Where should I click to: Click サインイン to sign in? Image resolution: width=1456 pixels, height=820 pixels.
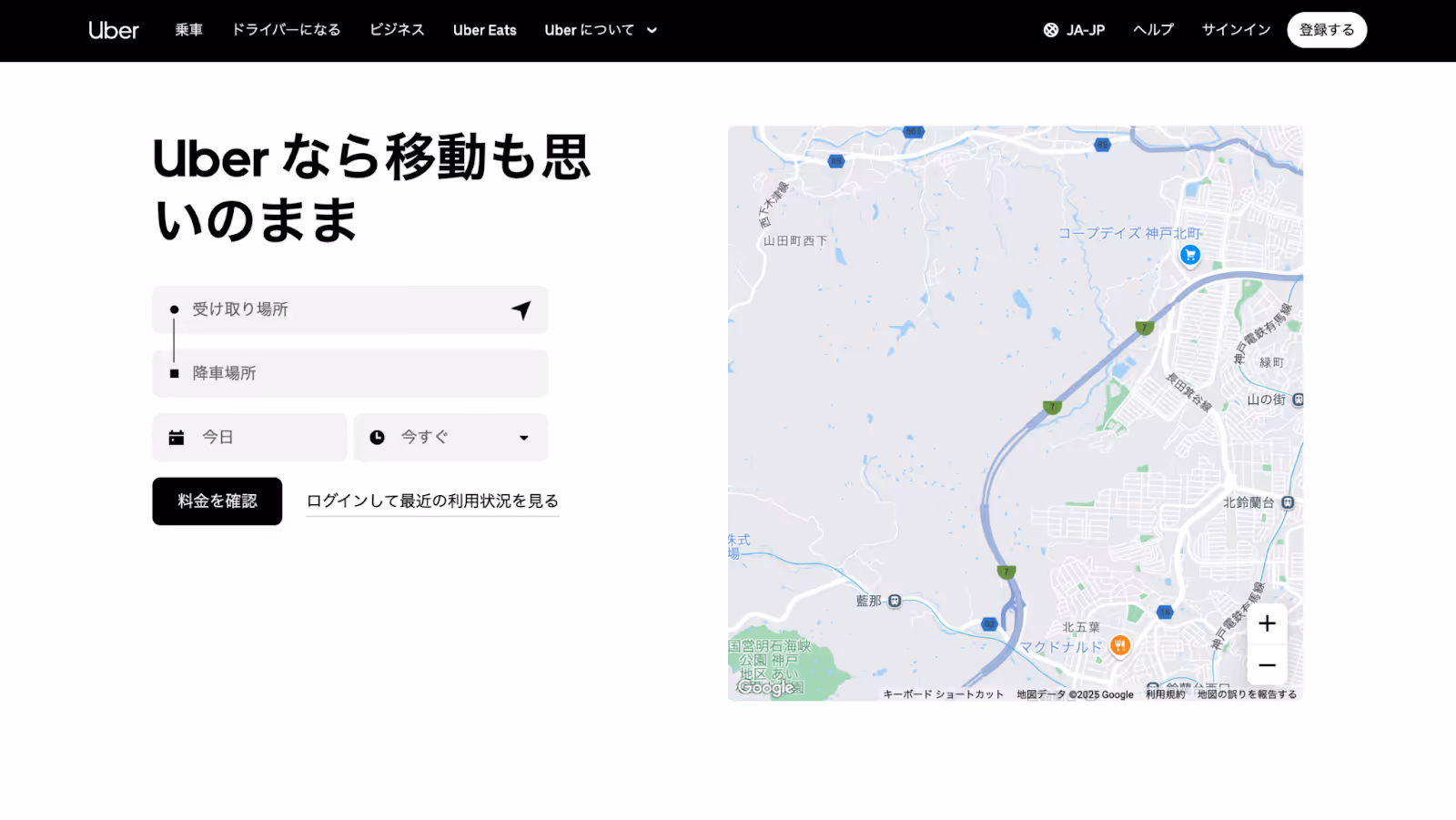(x=1236, y=30)
